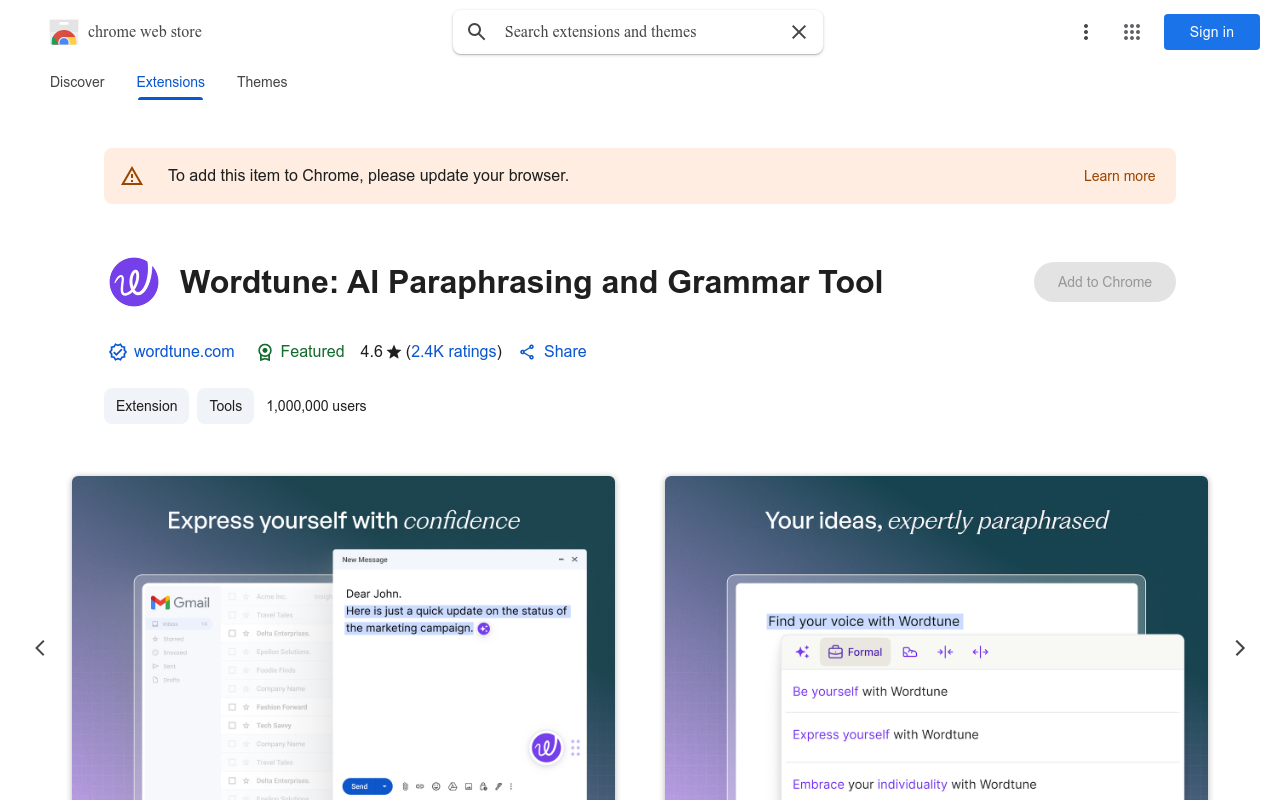Click the rating star icon

point(394,352)
